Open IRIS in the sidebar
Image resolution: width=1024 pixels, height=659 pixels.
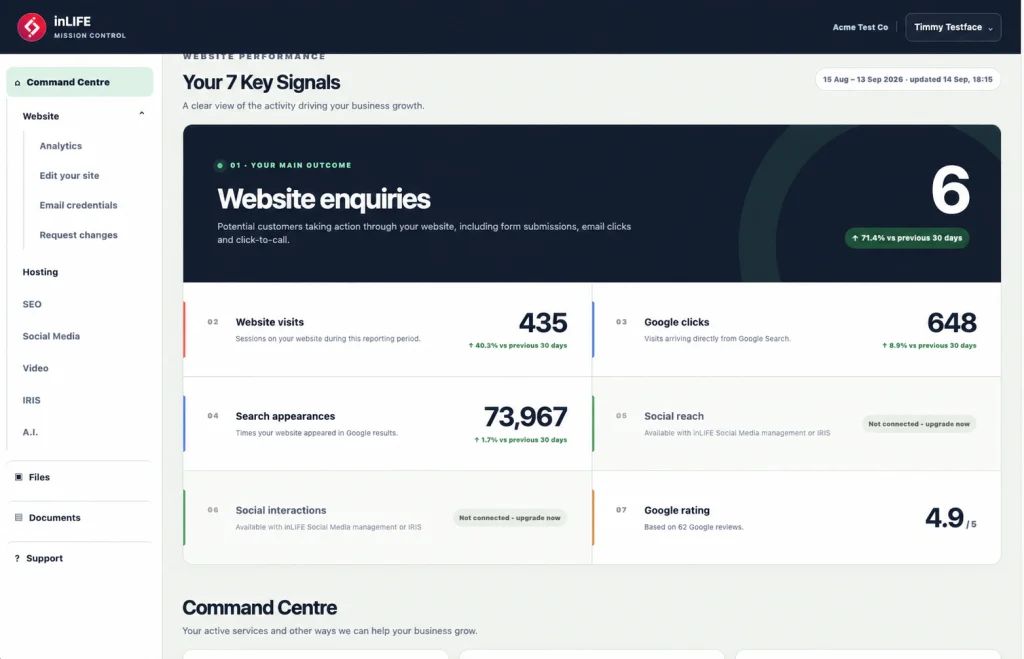pyautogui.click(x=31, y=400)
